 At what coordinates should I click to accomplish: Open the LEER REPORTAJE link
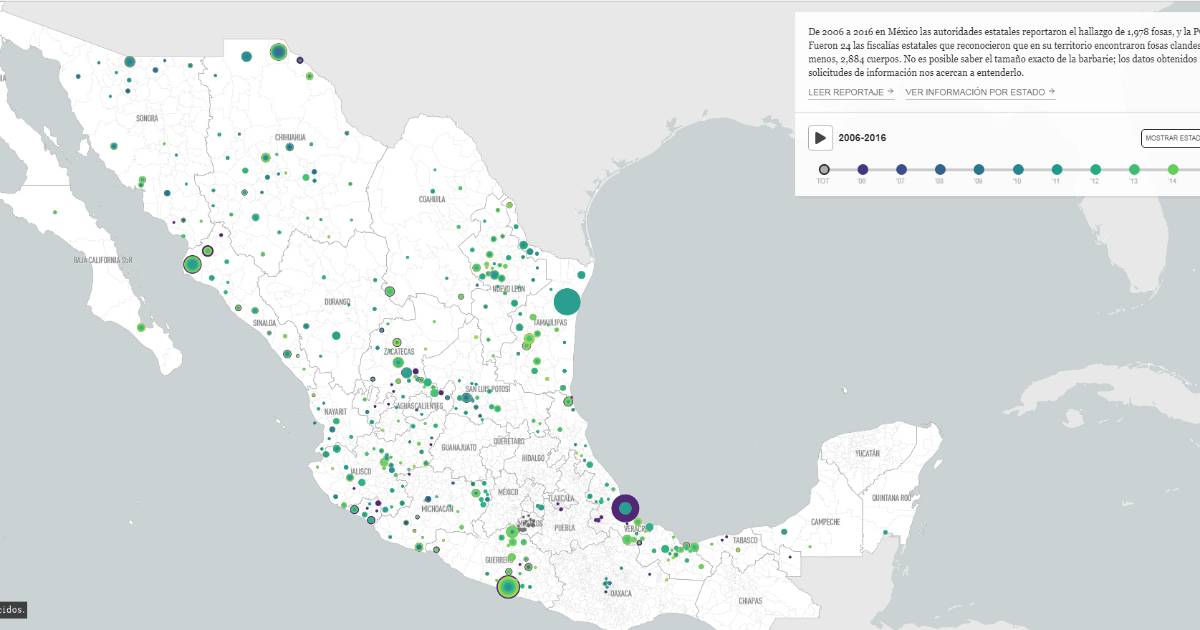coord(851,92)
